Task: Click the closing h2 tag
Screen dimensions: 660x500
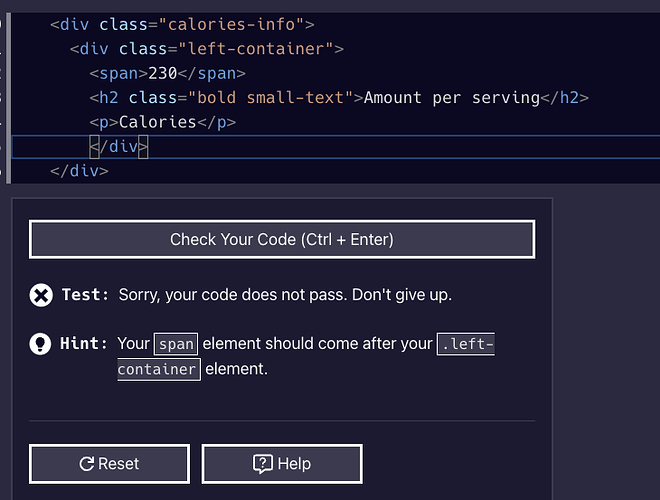Action: 564,98
